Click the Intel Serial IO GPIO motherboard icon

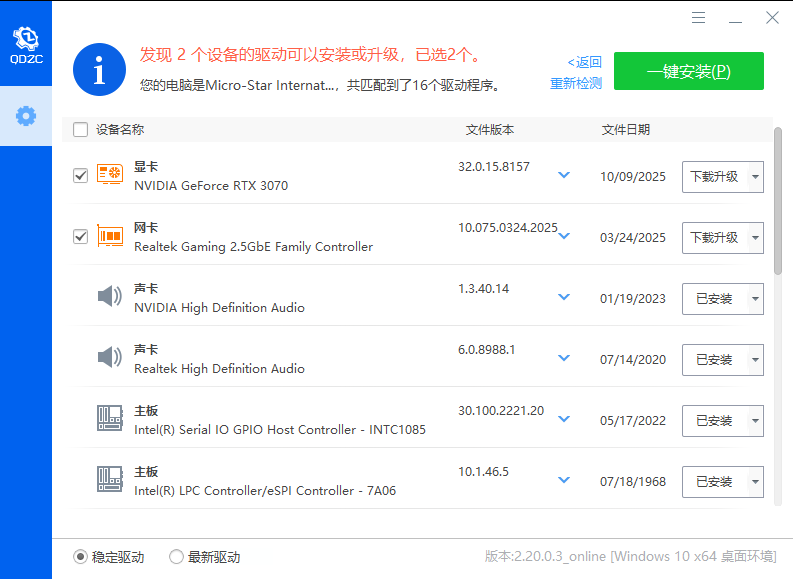coord(110,419)
